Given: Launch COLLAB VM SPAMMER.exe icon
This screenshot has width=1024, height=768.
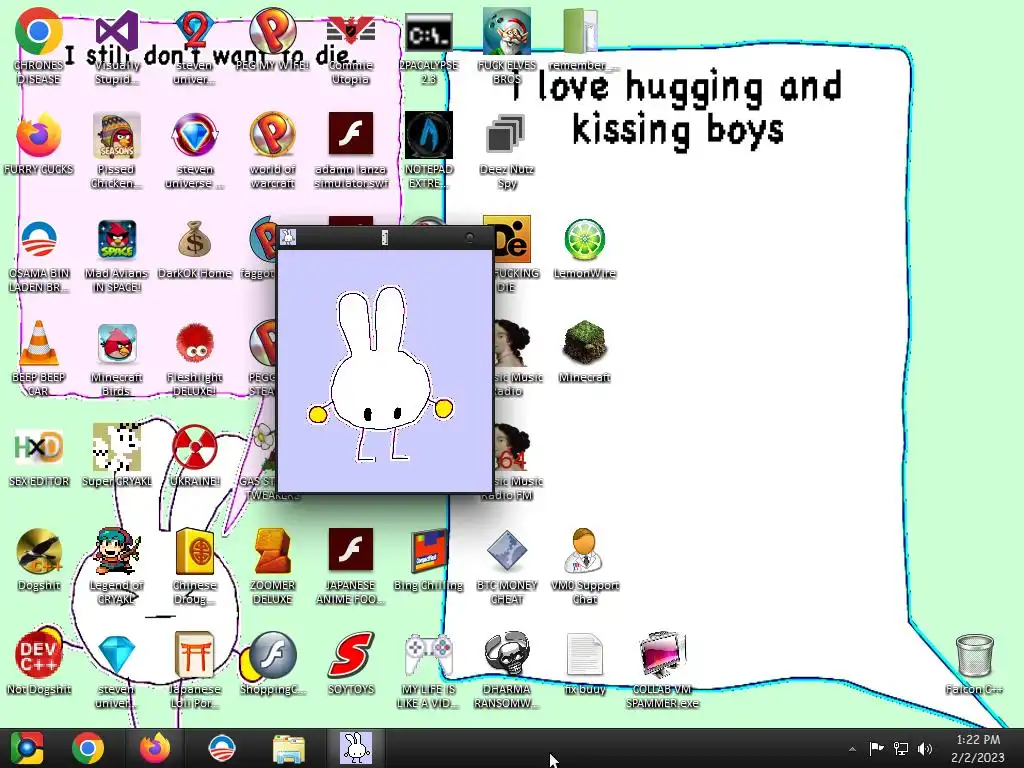Looking at the screenshot, I should (x=663, y=656).
